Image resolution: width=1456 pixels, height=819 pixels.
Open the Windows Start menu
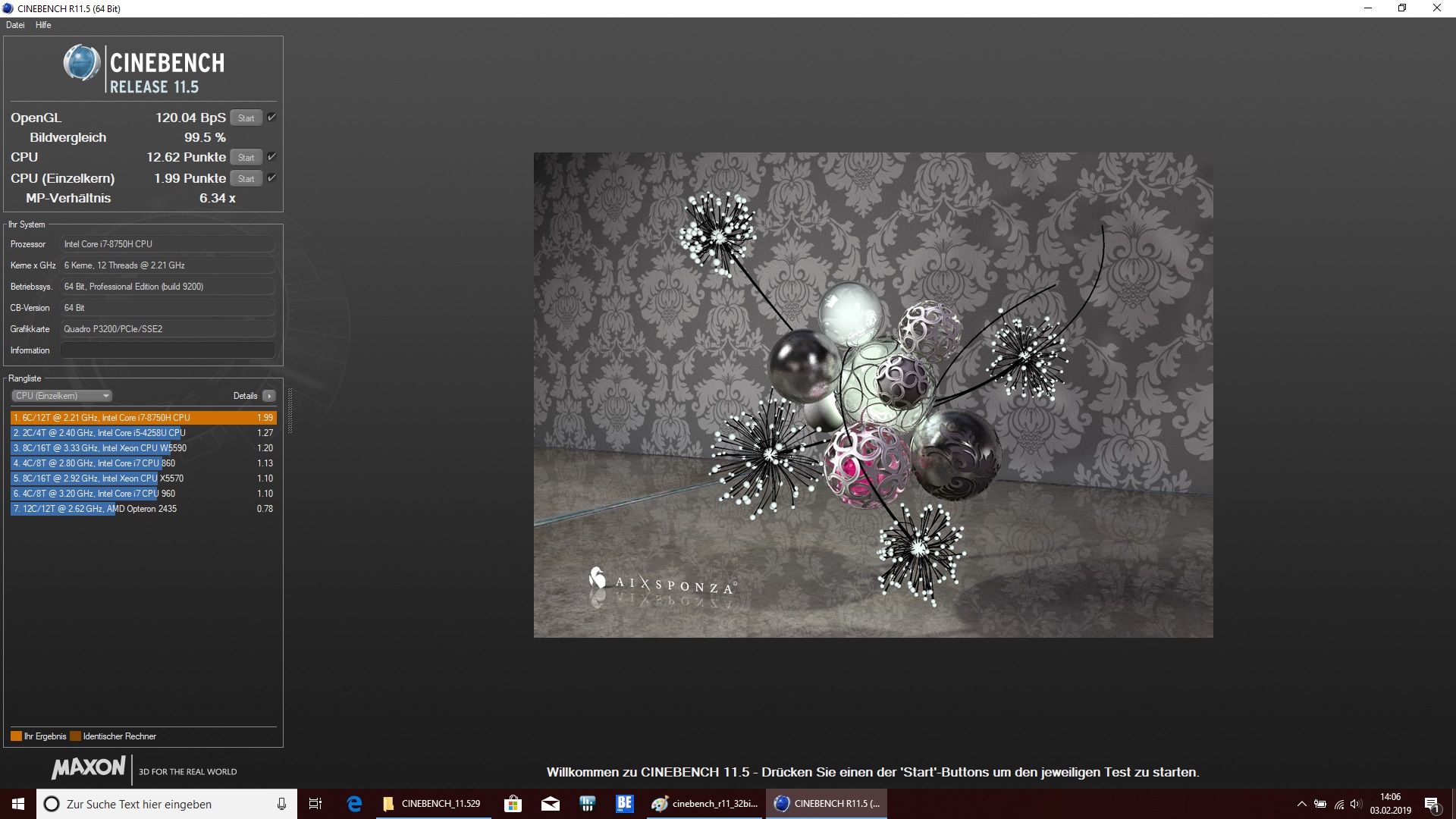pyautogui.click(x=18, y=804)
